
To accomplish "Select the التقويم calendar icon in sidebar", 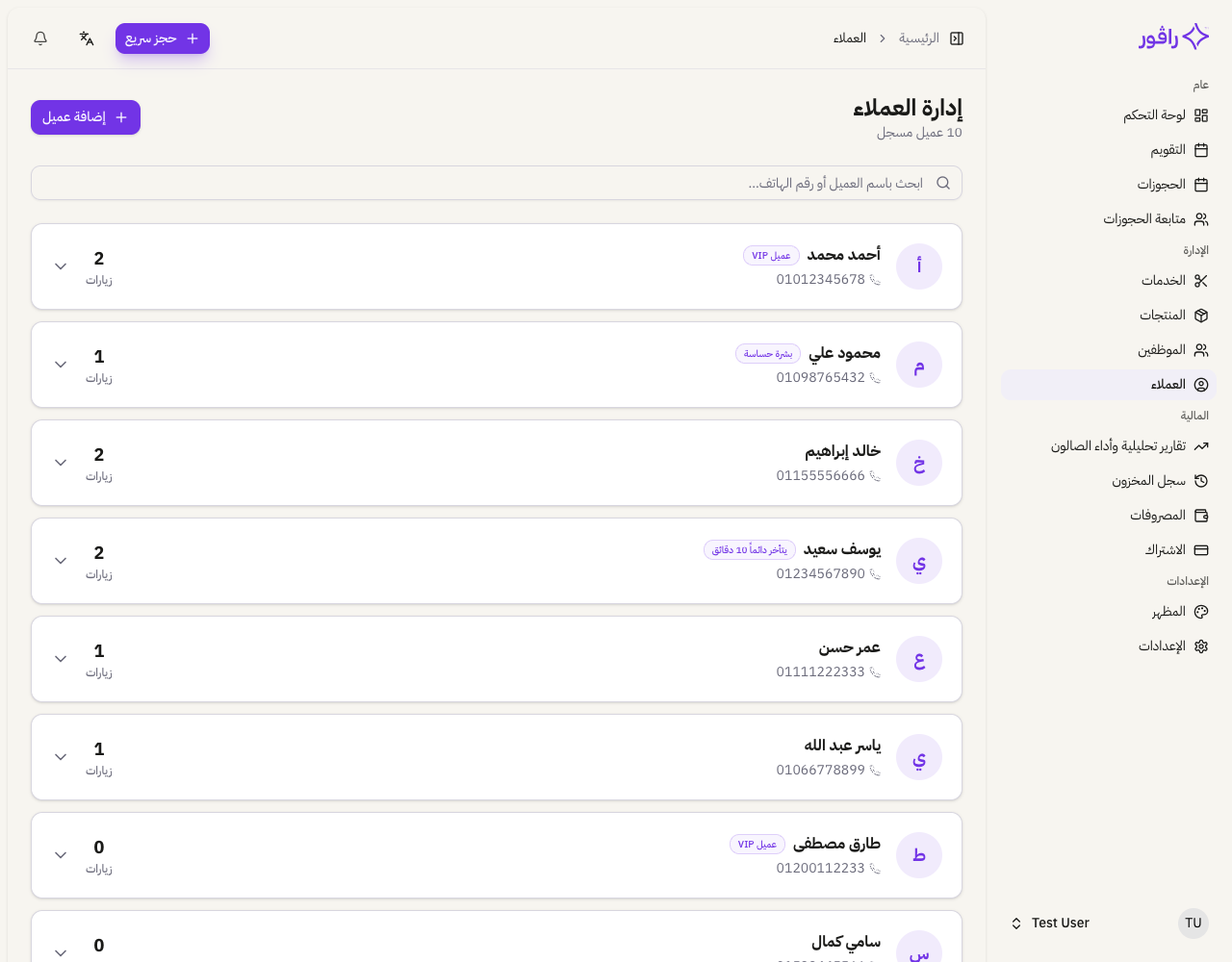I will click(1201, 150).
